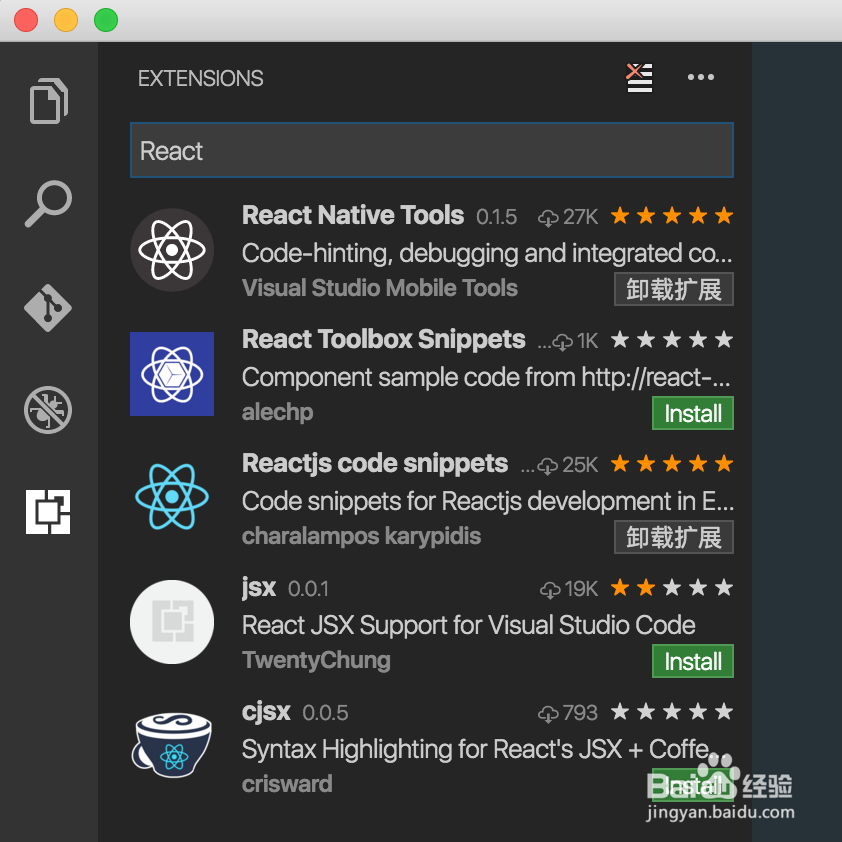The image size is (842, 842).
Task: Click cjsx version number 0.0.5
Action: pyautogui.click(x=325, y=713)
